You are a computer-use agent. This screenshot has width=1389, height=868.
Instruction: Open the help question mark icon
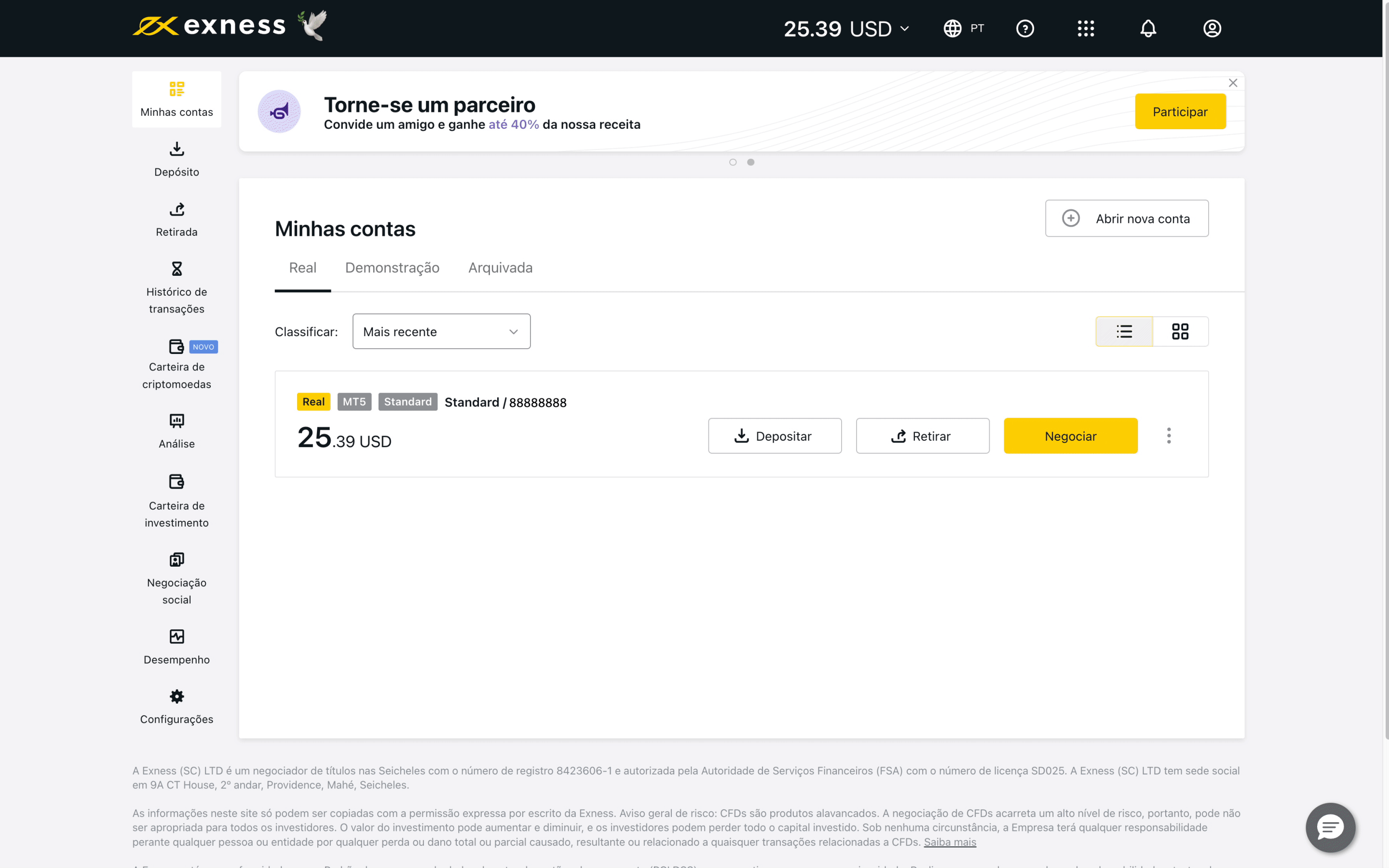tap(1024, 28)
